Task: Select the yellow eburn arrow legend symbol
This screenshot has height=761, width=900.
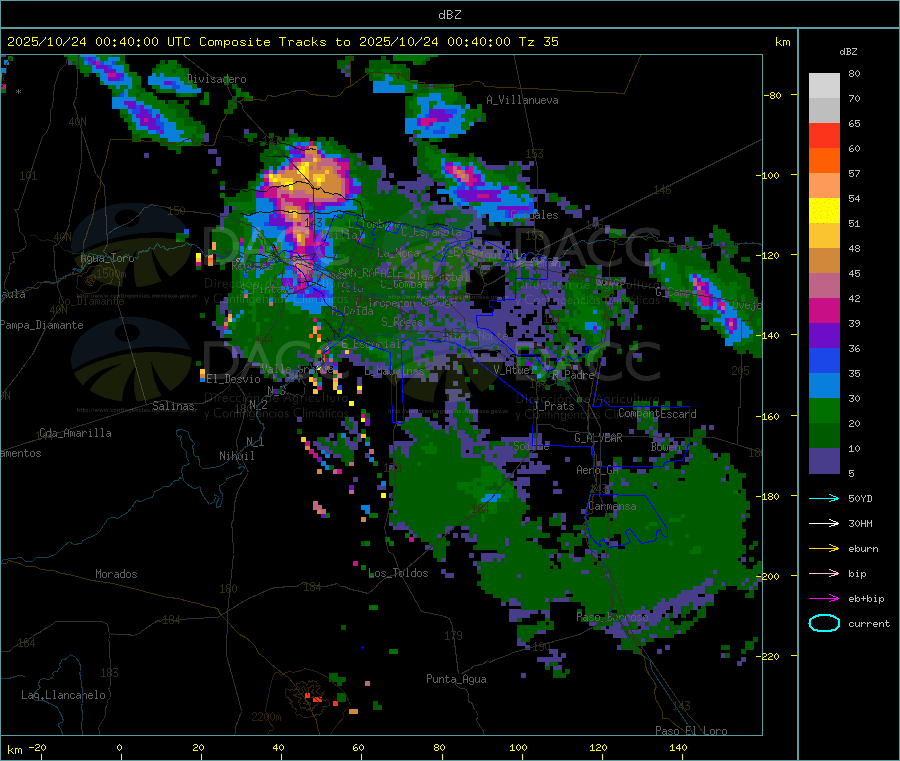Action: click(824, 549)
